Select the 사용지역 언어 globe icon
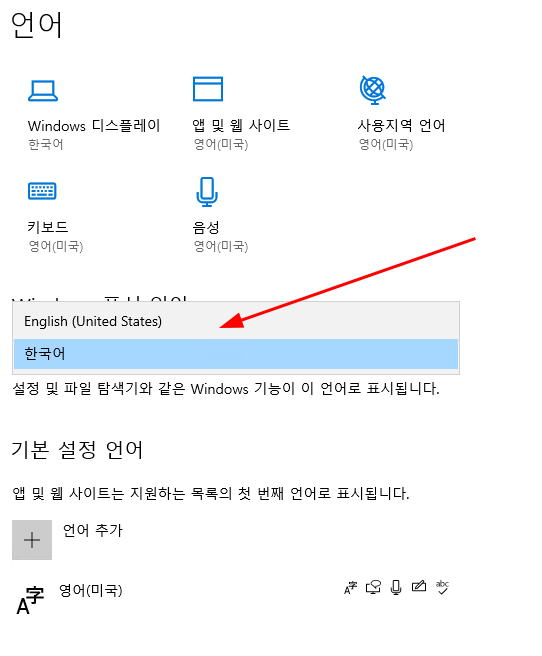This screenshot has height=656, width=542. click(x=373, y=90)
